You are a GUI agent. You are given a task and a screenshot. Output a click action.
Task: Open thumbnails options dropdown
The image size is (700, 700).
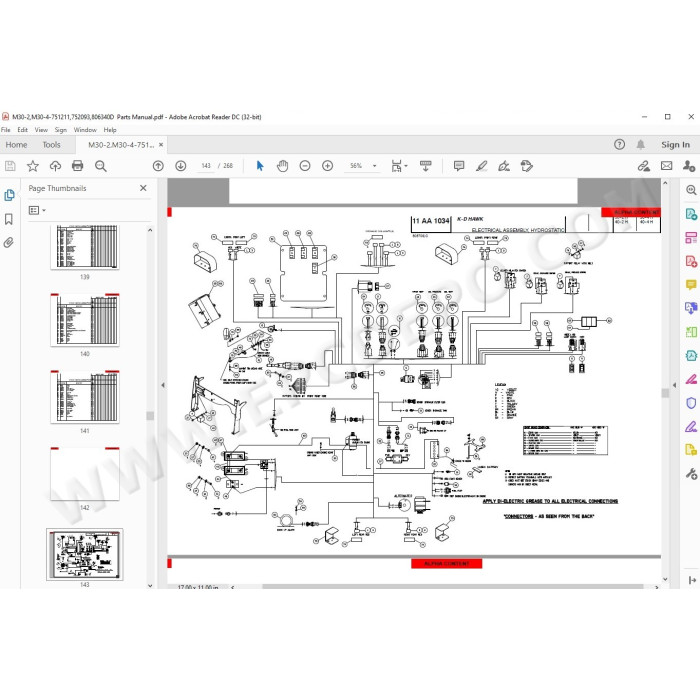click(x=37, y=210)
